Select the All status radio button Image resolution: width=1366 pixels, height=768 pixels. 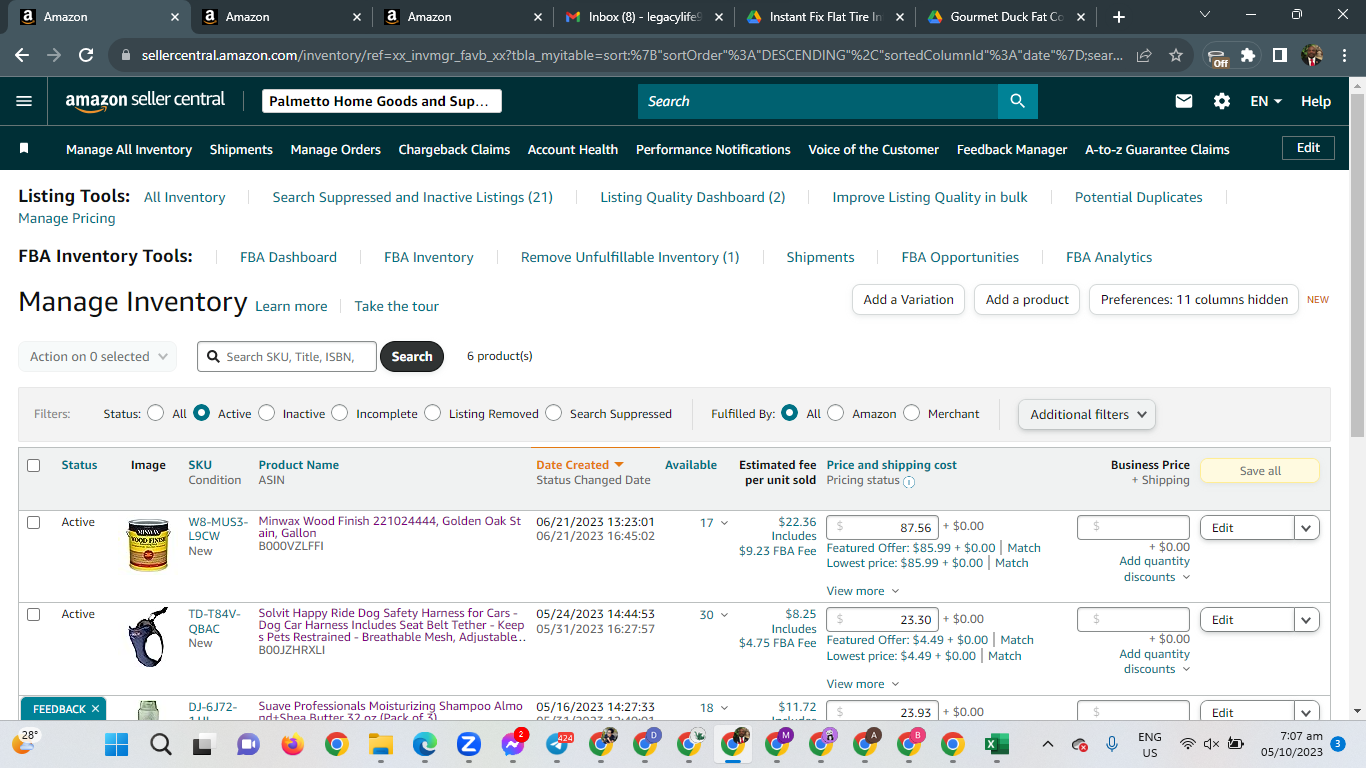pyautogui.click(x=155, y=413)
